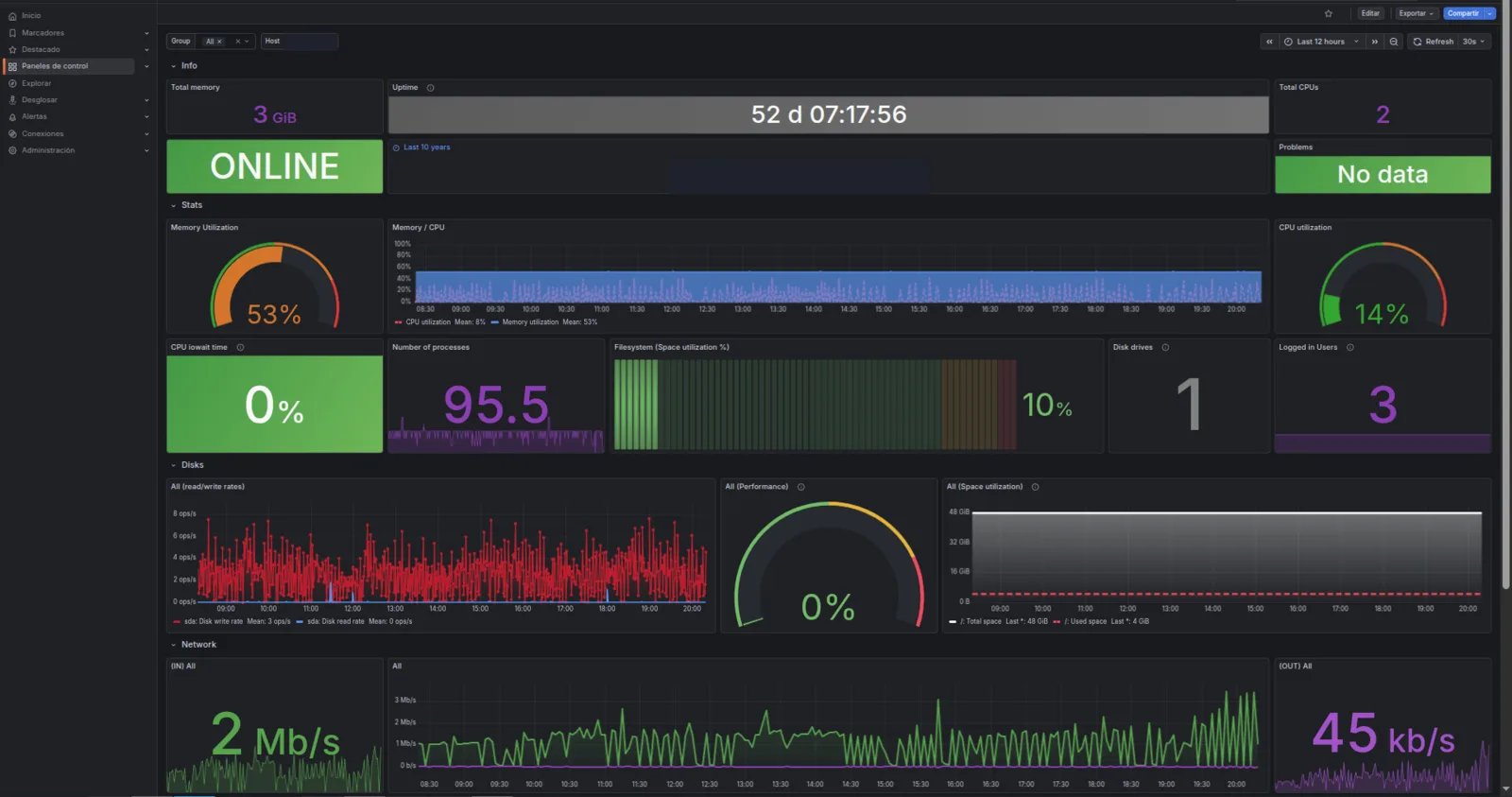
Task: Click the Problems panel title
Action: (1296, 147)
